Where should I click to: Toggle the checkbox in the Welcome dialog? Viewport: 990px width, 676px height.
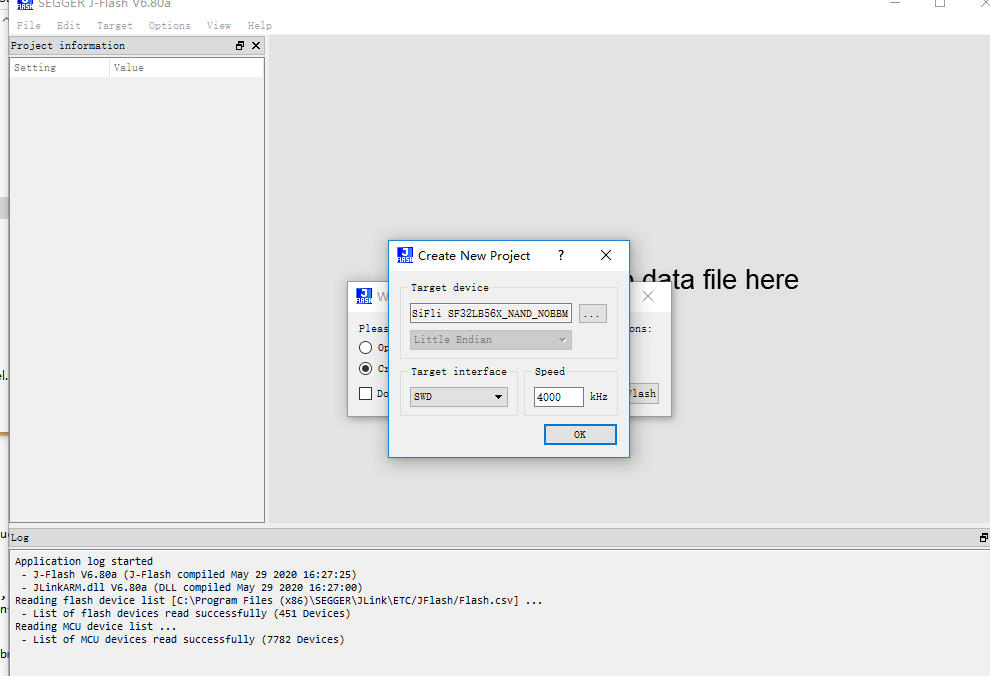pyautogui.click(x=365, y=393)
